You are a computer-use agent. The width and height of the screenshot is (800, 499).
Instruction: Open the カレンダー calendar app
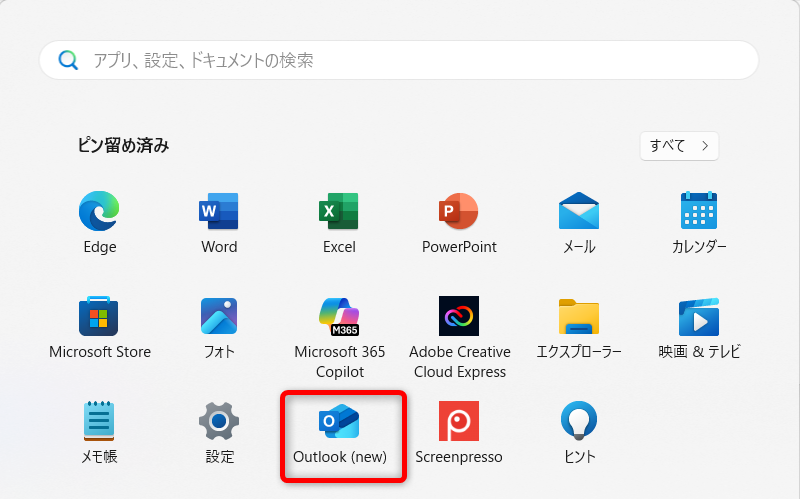[x=699, y=212]
